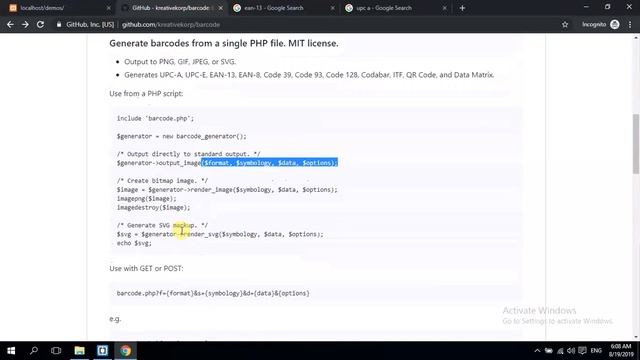Click the scrollbar down arrow

click(x=636, y=337)
